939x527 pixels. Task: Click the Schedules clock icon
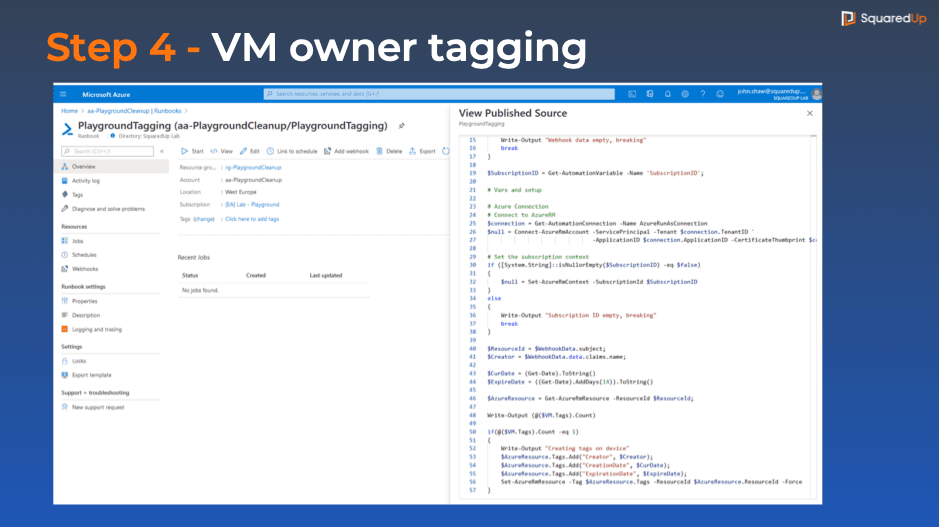click(x=65, y=255)
